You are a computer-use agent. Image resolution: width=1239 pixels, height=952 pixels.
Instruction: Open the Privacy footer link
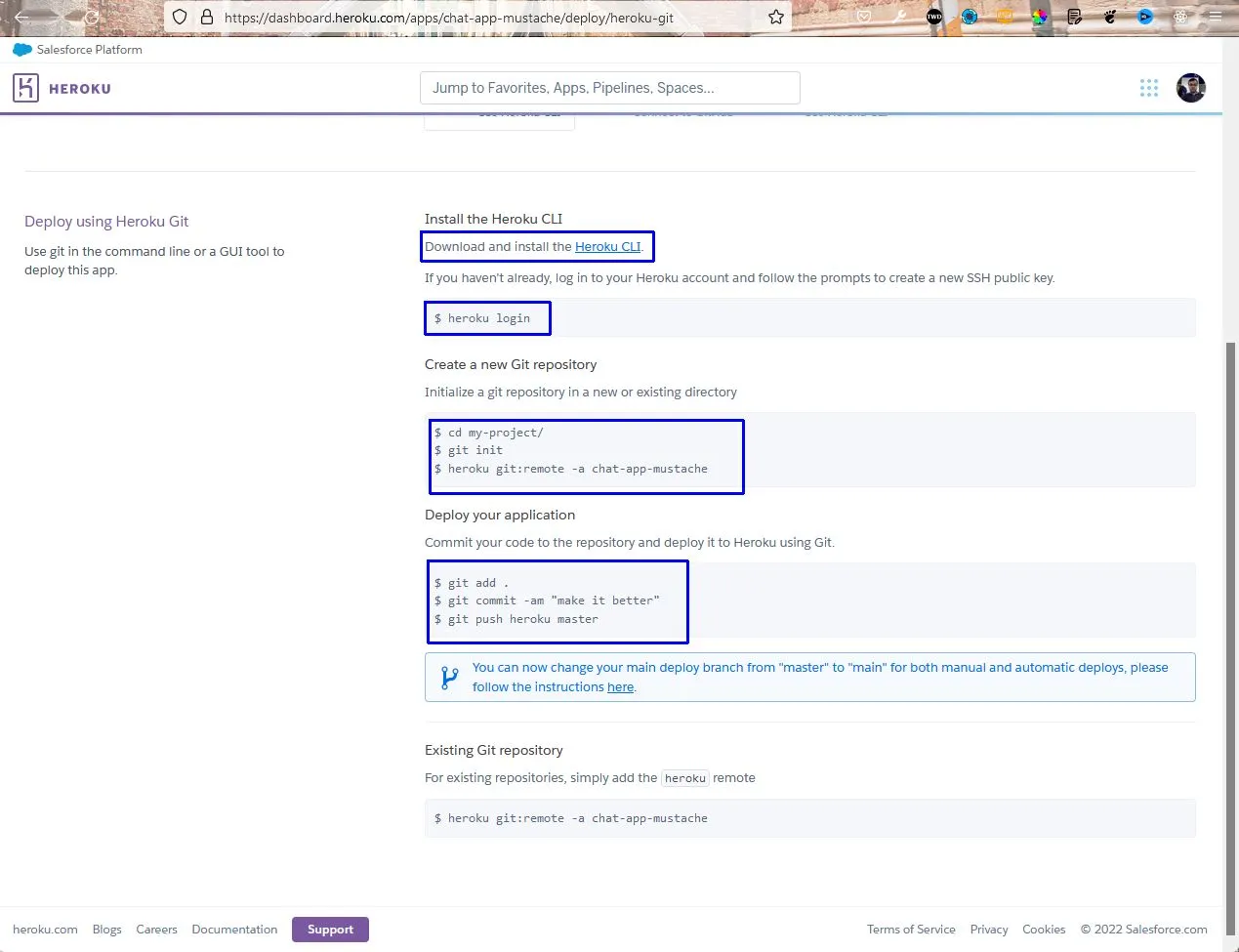tap(989, 930)
